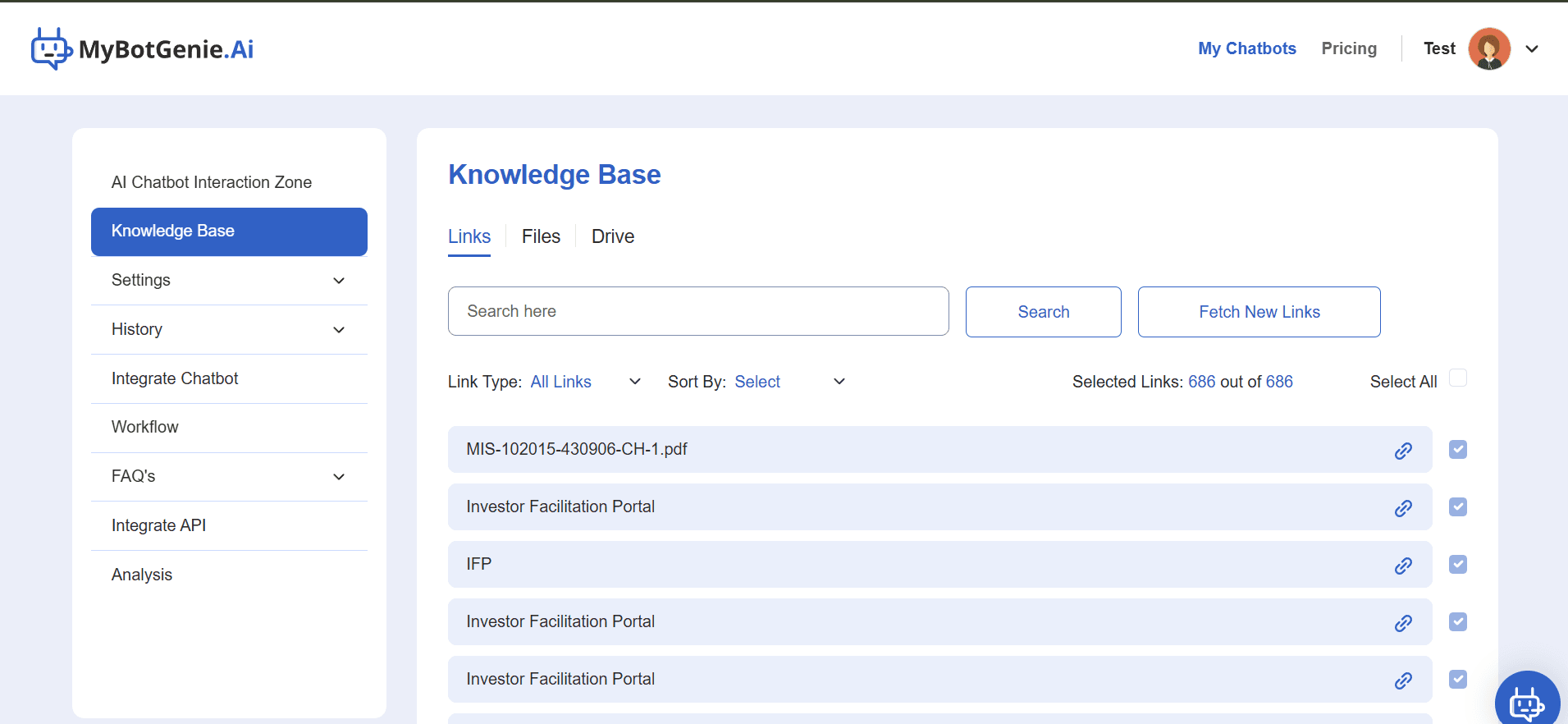Toggle the Select All checkbox

coord(1458,378)
